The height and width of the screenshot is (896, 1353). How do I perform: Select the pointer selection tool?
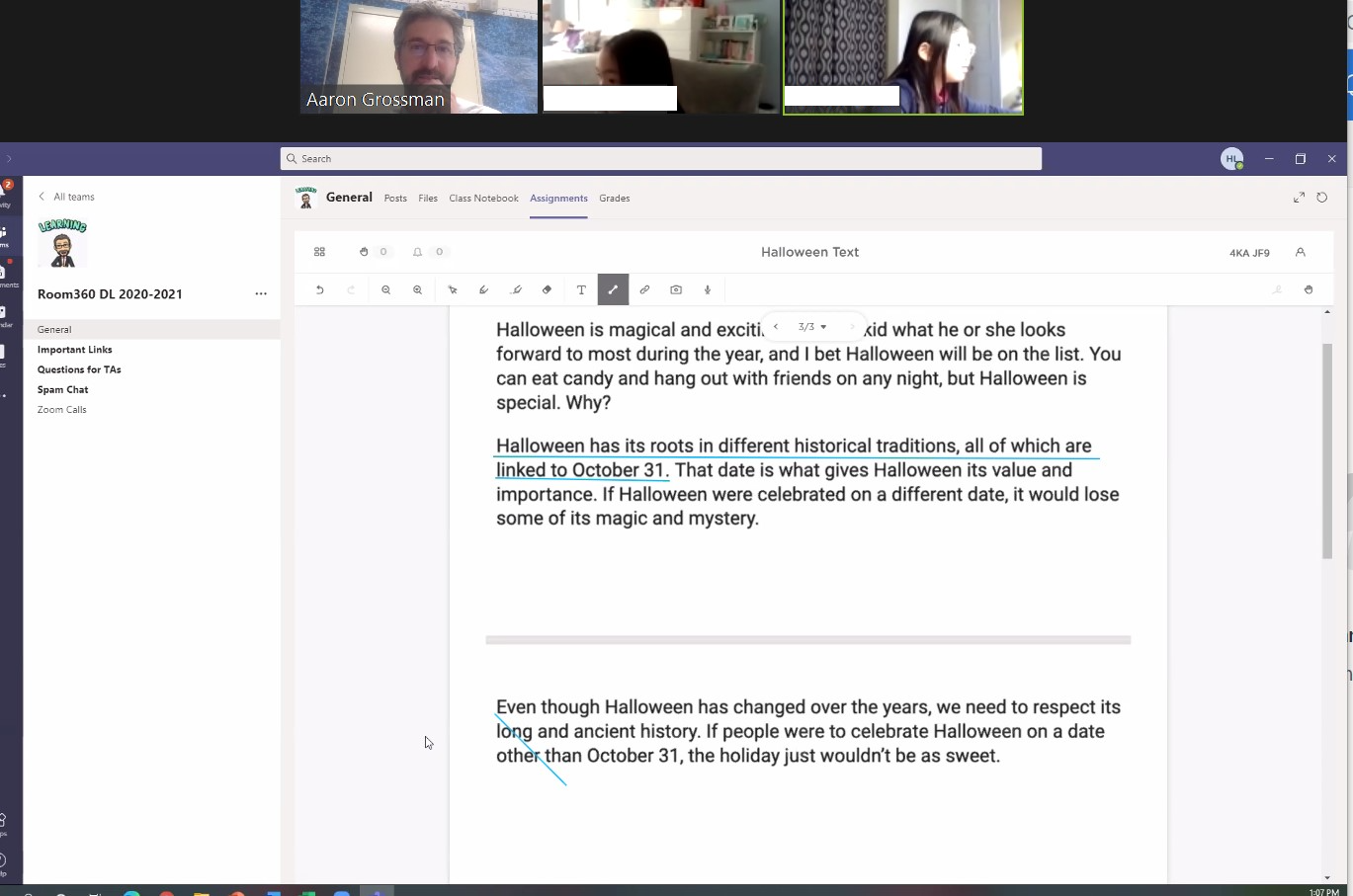click(453, 289)
